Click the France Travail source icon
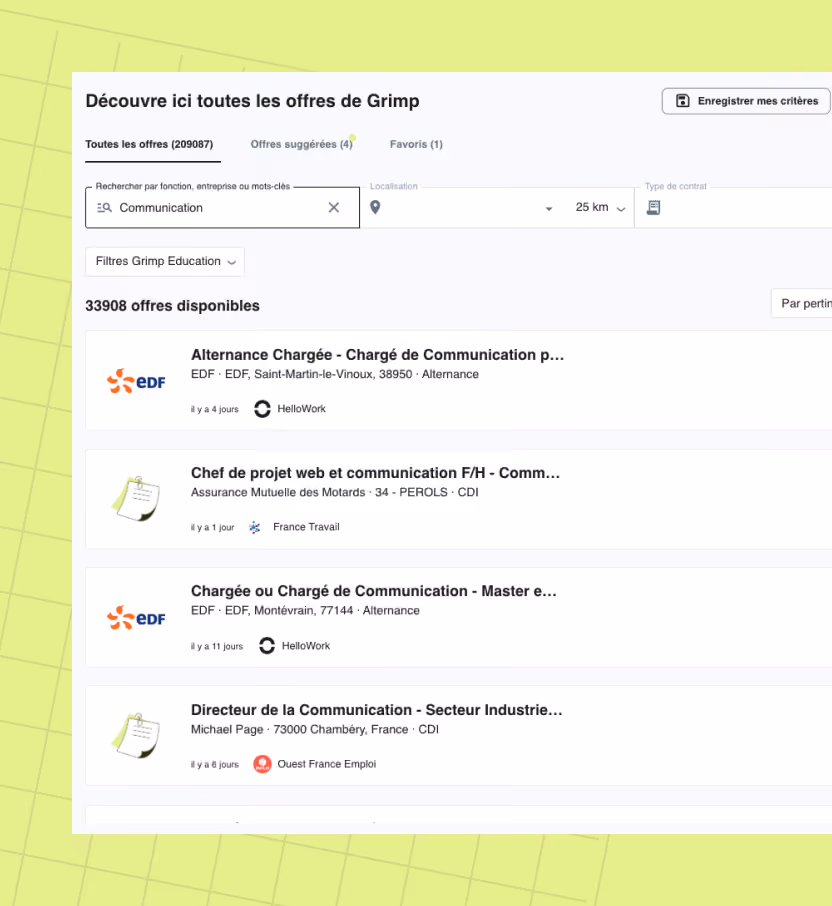832x906 pixels. pyautogui.click(x=254, y=528)
